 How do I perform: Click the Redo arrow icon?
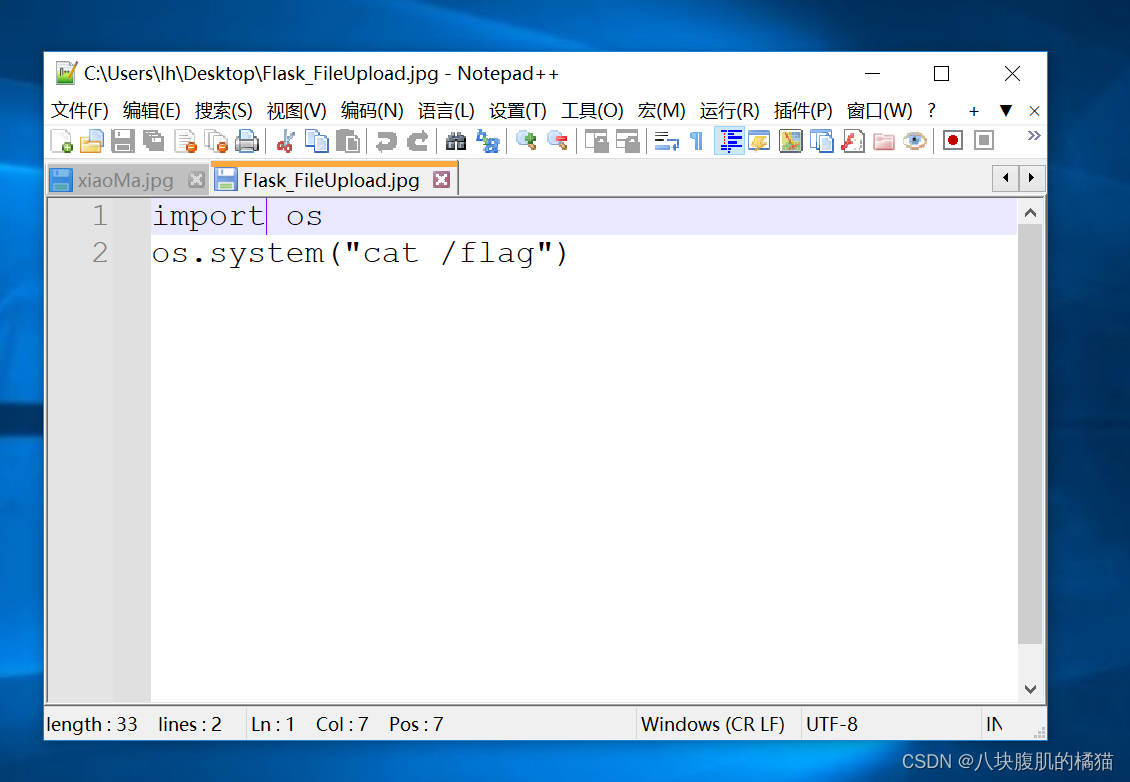[x=417, y=141]
